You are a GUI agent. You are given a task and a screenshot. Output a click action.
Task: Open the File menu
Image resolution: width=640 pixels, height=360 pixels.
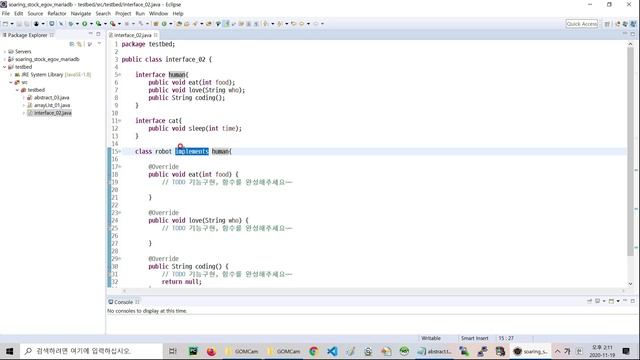pyautogui.click(x=6, y=13)
